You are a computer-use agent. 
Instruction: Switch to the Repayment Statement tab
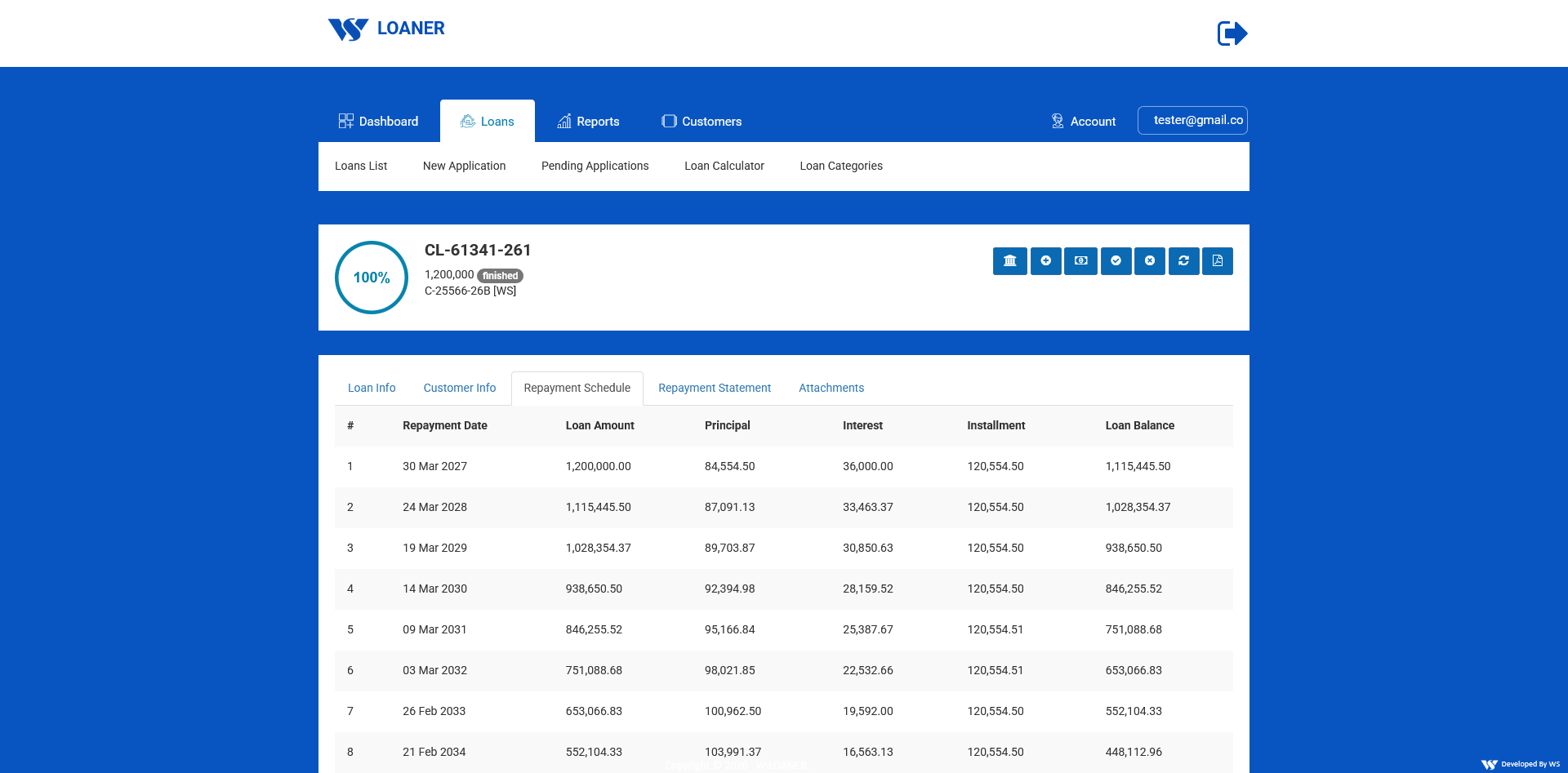pos(715,388)
